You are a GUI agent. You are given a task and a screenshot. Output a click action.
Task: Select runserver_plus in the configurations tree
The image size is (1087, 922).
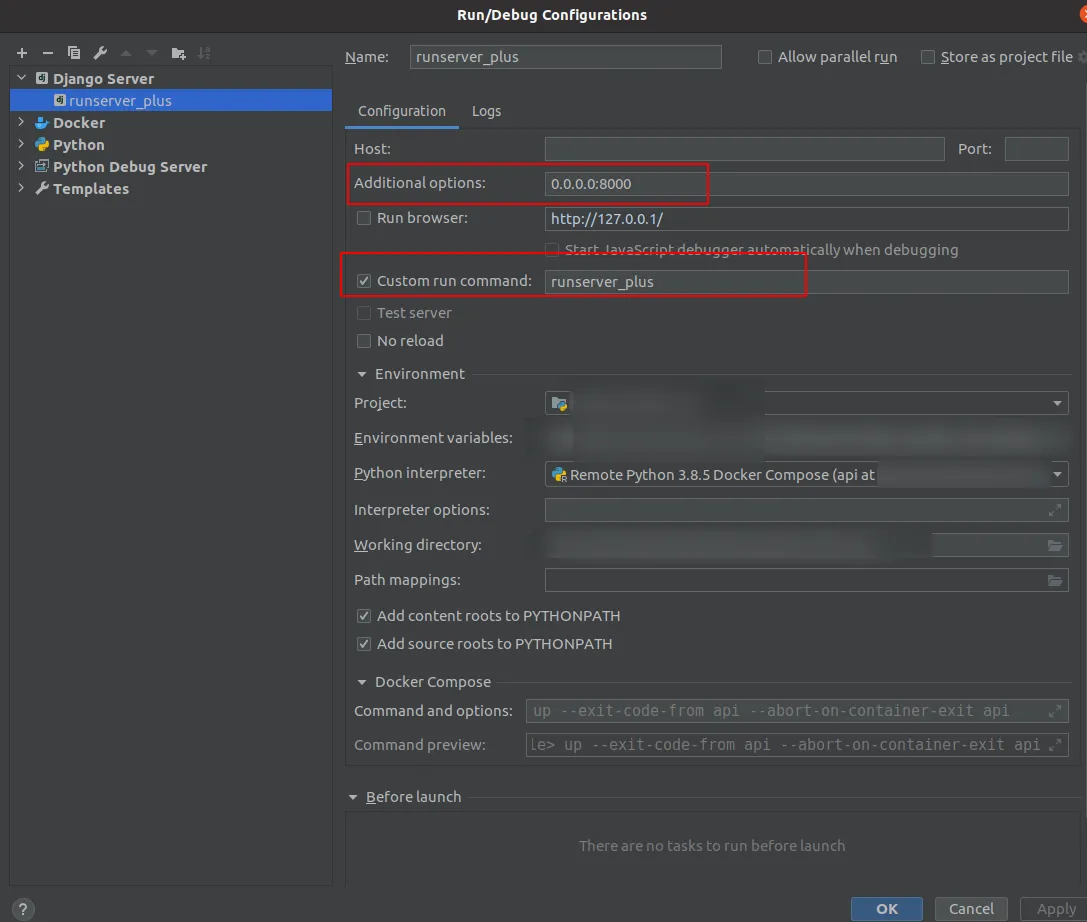point(171,101)
